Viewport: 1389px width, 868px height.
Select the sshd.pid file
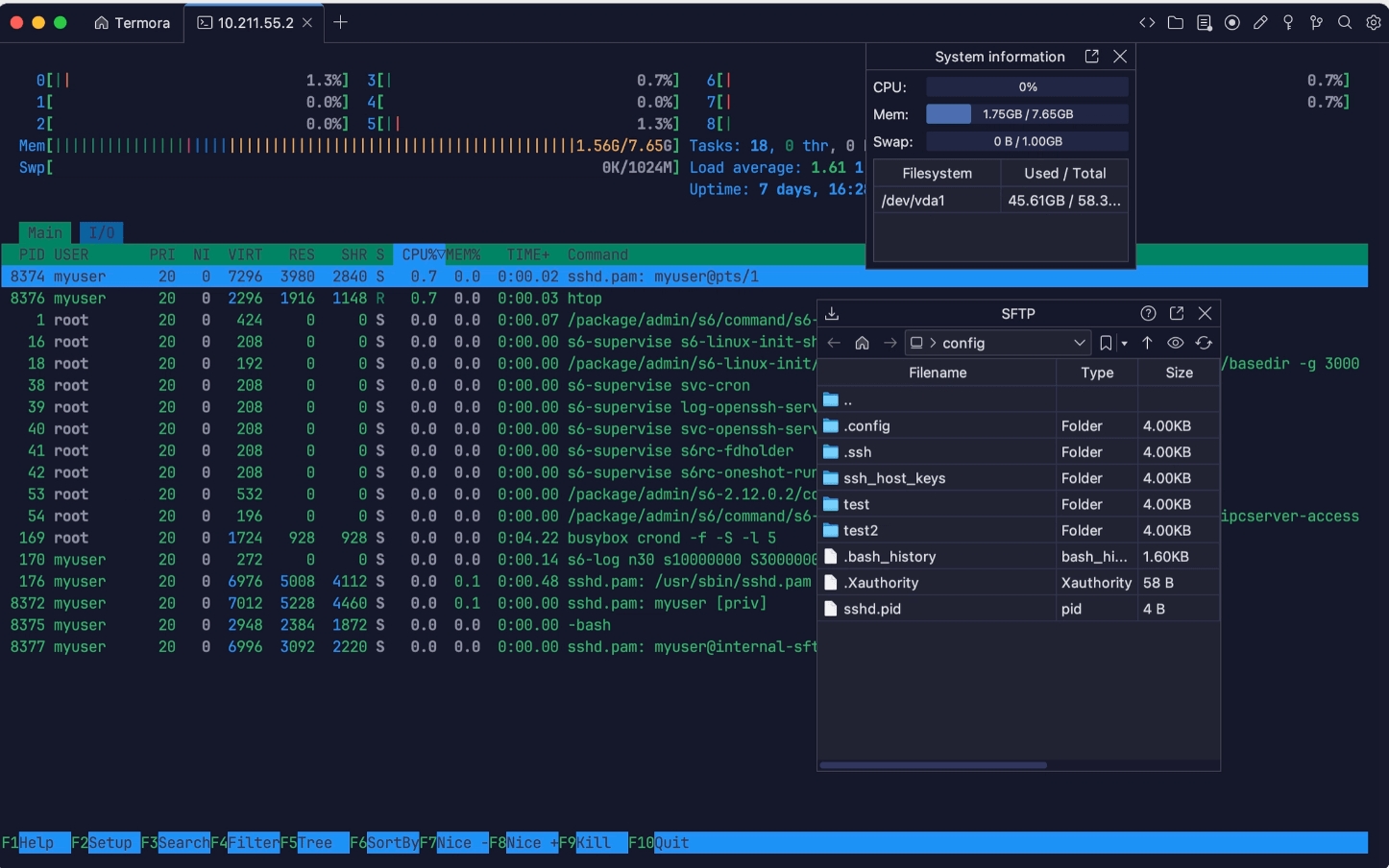pos(1018,608)
